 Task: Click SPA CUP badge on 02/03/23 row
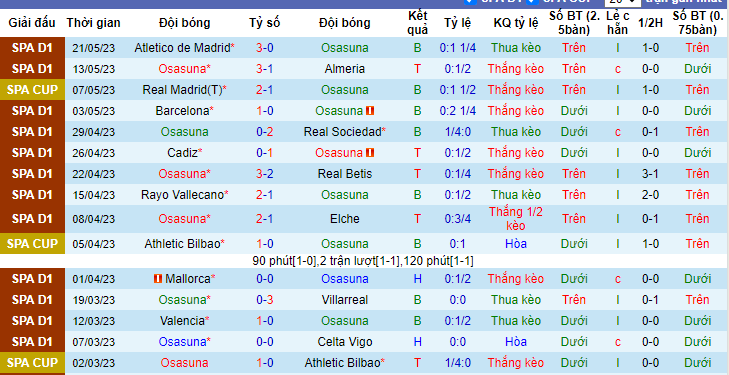tap(32, 362)
